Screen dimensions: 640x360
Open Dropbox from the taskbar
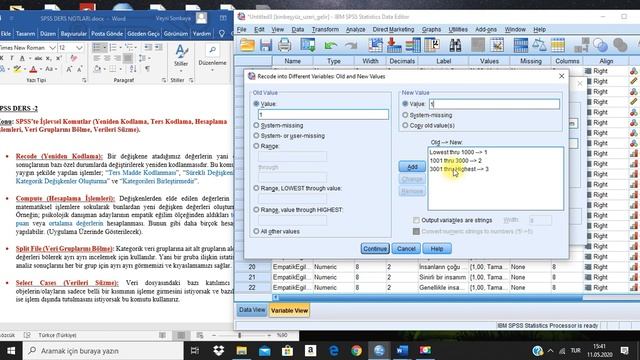[x=219, y=350]
